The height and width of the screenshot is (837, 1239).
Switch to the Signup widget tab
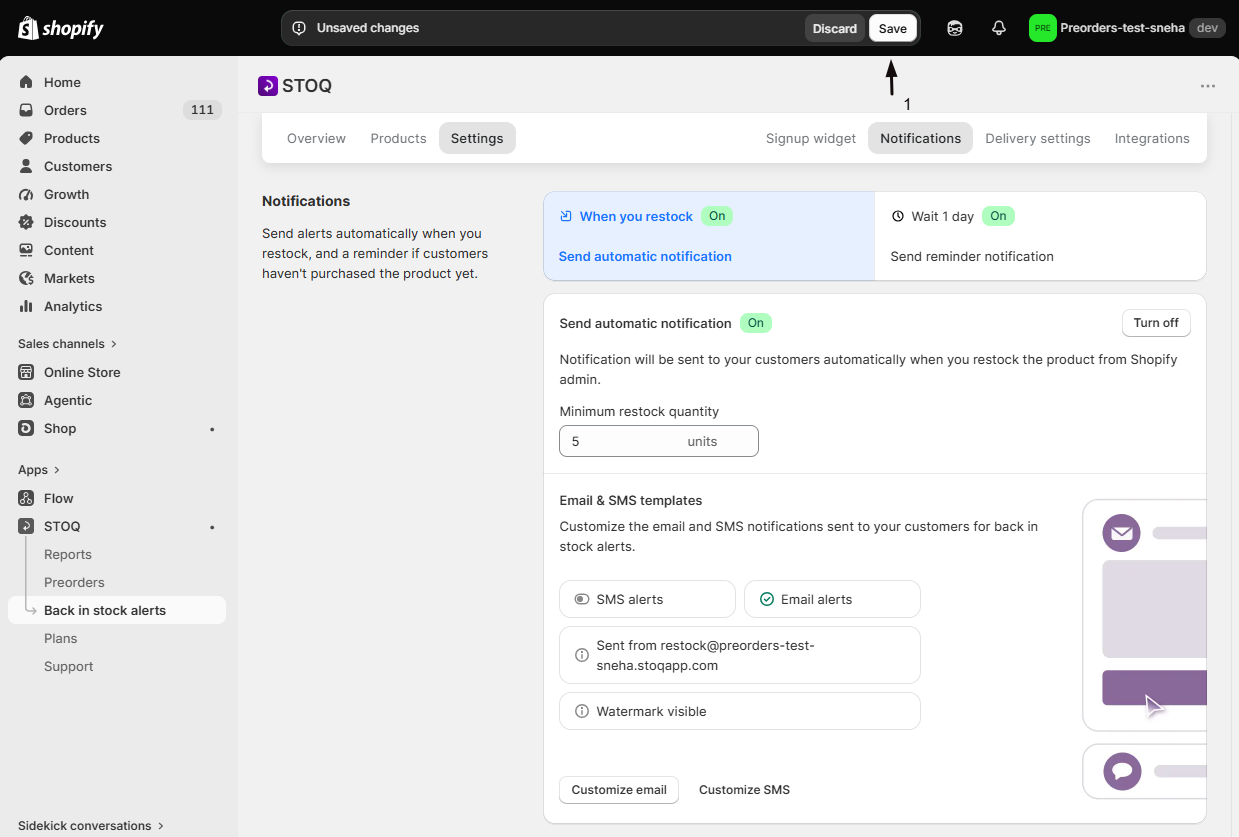click(x=811, y=138)
